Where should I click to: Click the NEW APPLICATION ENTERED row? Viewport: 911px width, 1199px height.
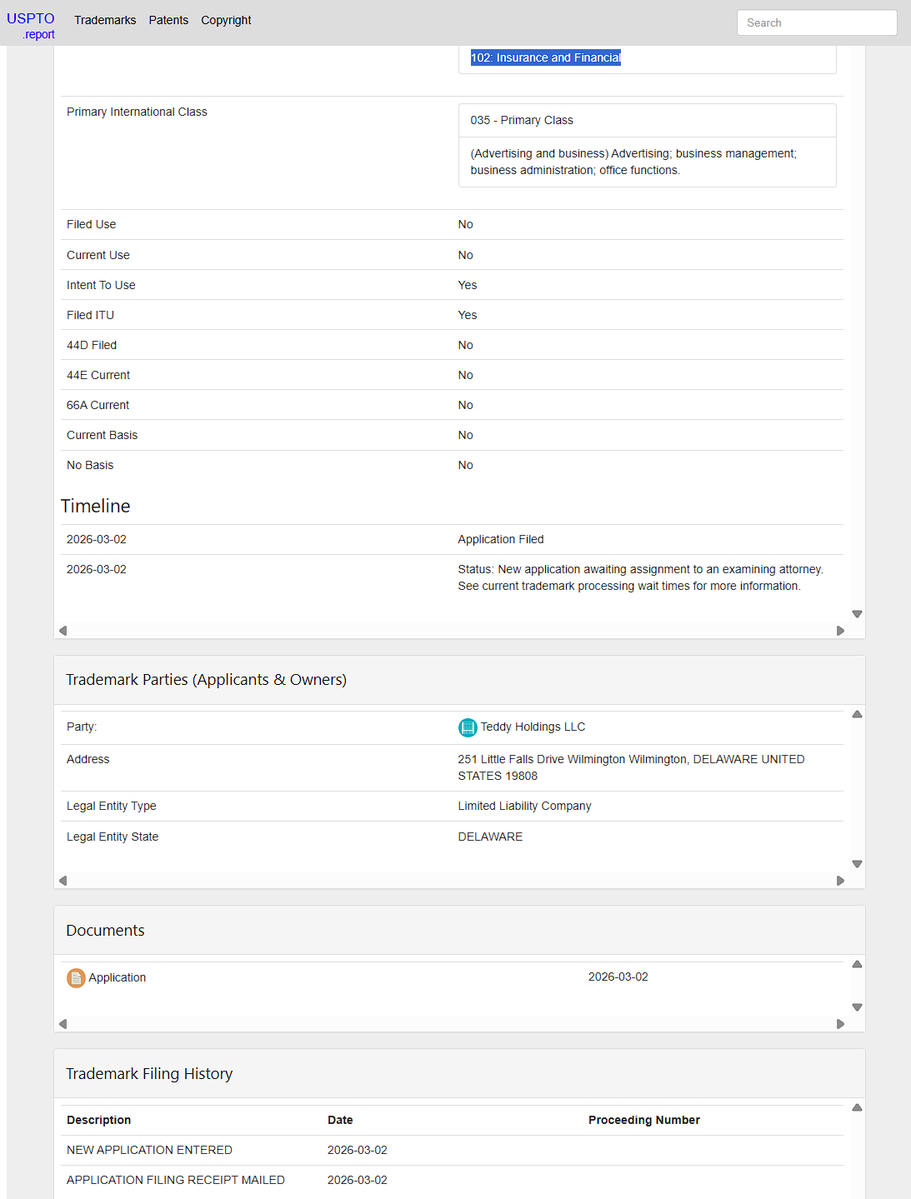[452, 1150]
